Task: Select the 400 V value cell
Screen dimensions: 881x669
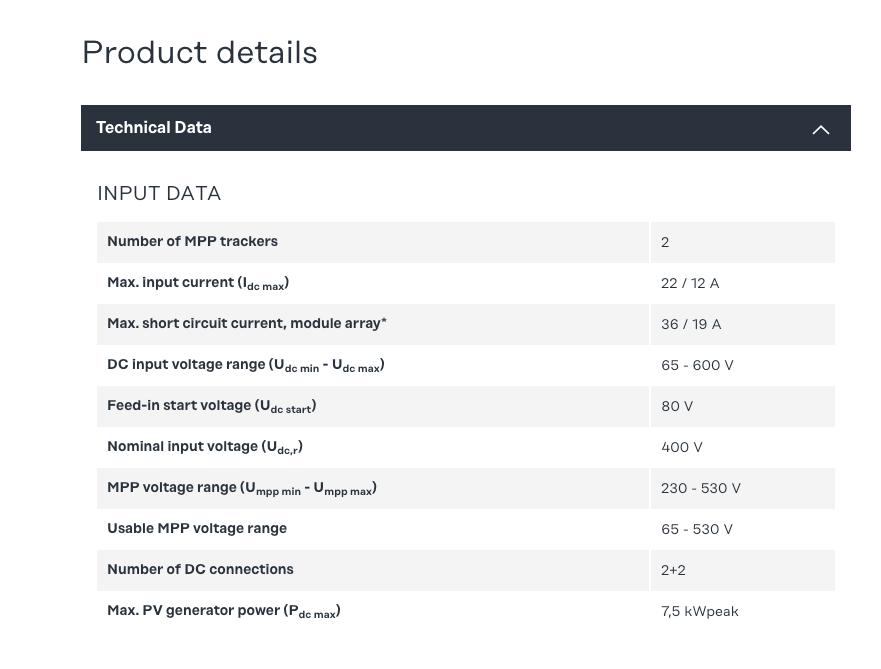Action: pos(682,448)
